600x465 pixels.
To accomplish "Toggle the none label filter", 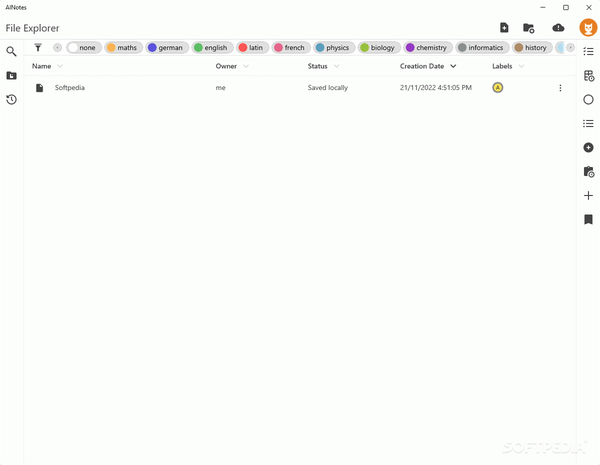I will 84,47.
